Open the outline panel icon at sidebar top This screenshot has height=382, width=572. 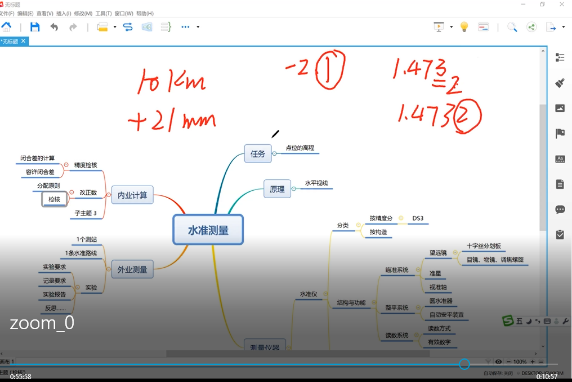click(x=560, y=57)
